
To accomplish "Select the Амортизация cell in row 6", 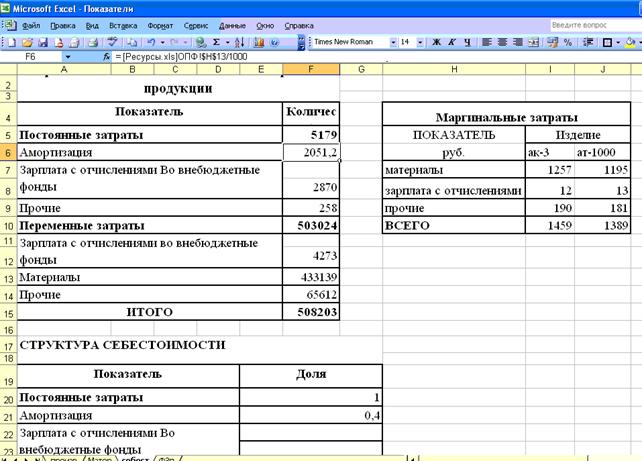I will [150, 152].
